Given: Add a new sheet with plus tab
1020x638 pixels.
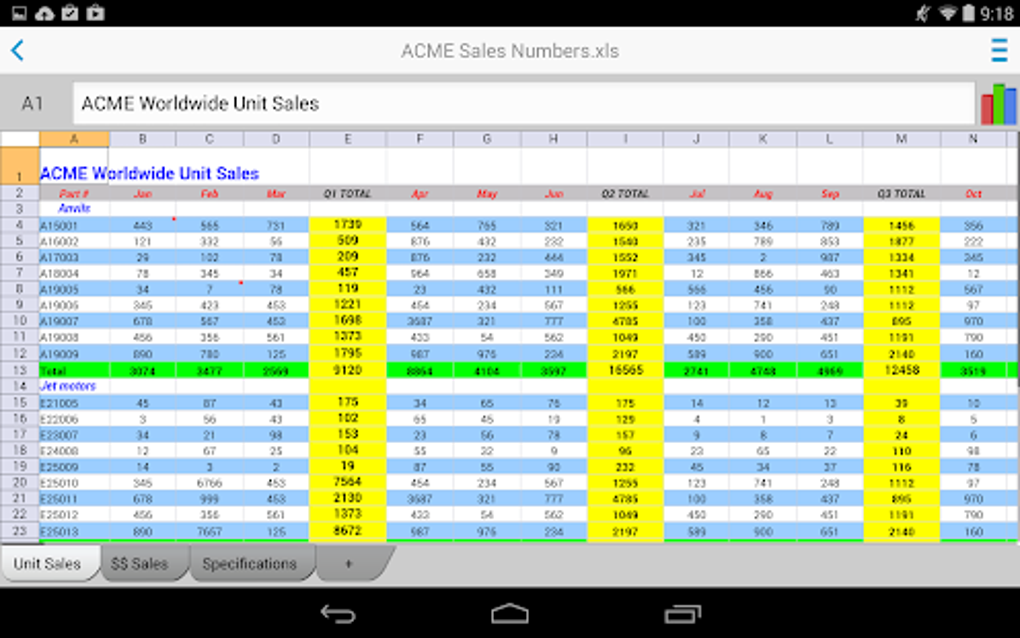Looking at the screenshot, I should click(x=349, y=563).
